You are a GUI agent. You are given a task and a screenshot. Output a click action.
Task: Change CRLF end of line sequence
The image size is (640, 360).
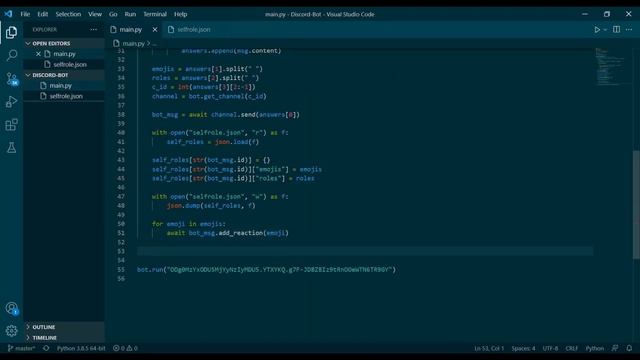[x=571, y=348]
